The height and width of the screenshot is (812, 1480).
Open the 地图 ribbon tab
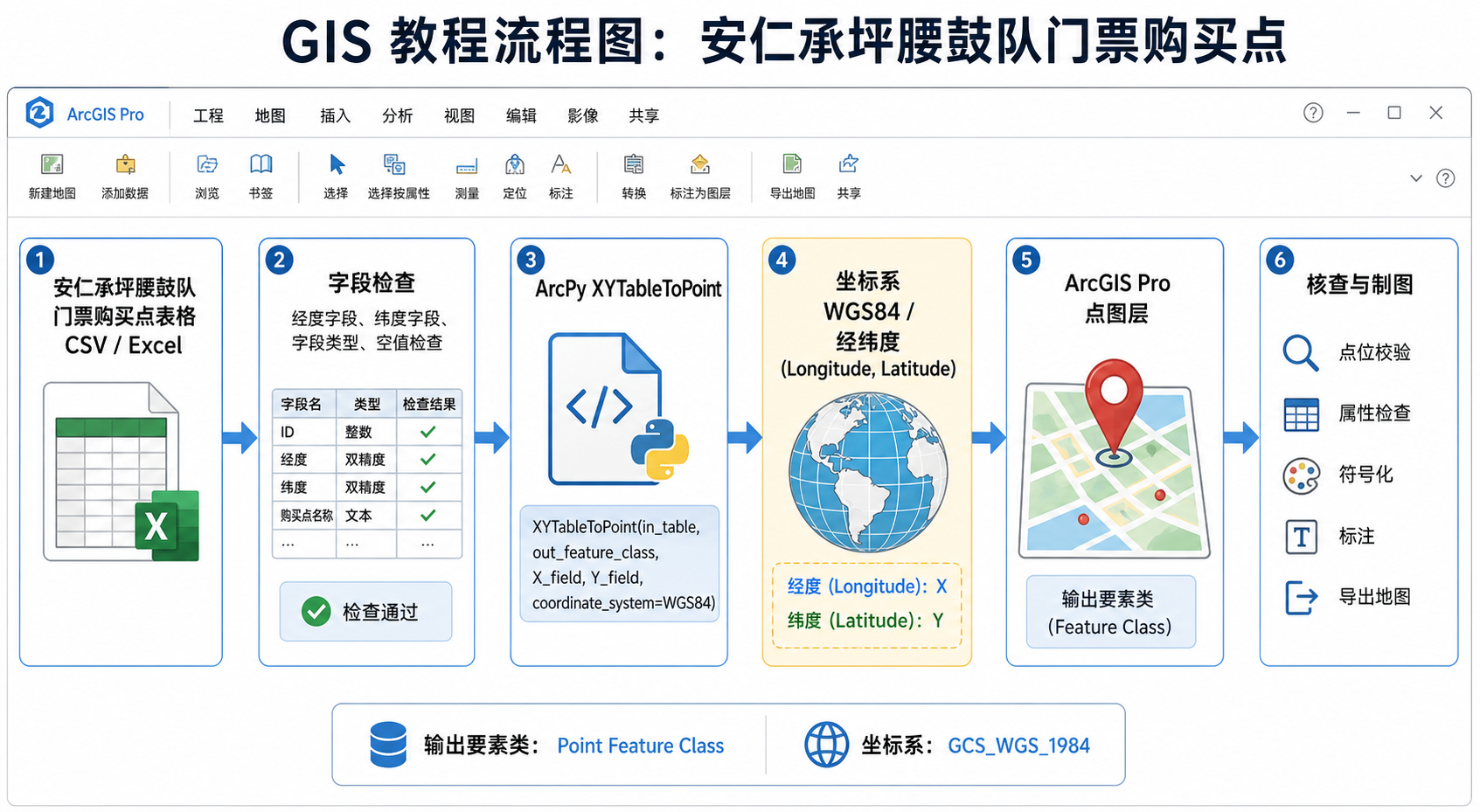[270, 115]
